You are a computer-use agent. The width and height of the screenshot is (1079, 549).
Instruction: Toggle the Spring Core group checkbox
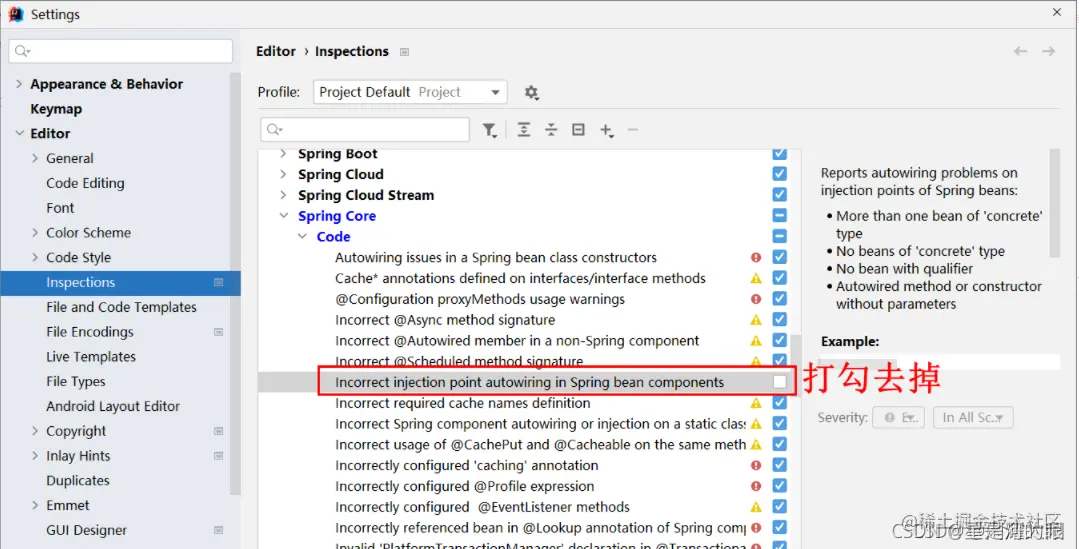click(779, 215)
